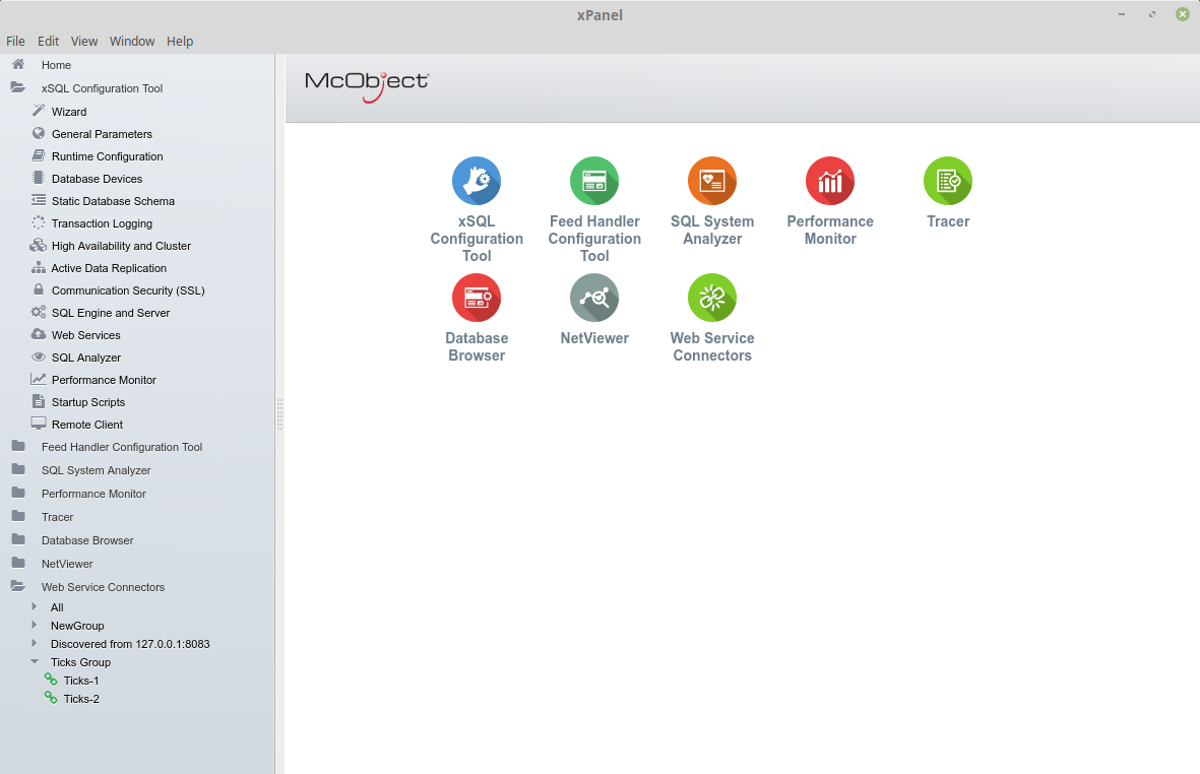This screenshot has height=774, width=1200.
Task: Expand the NewGroup tree node
Action: click(34, 625)
